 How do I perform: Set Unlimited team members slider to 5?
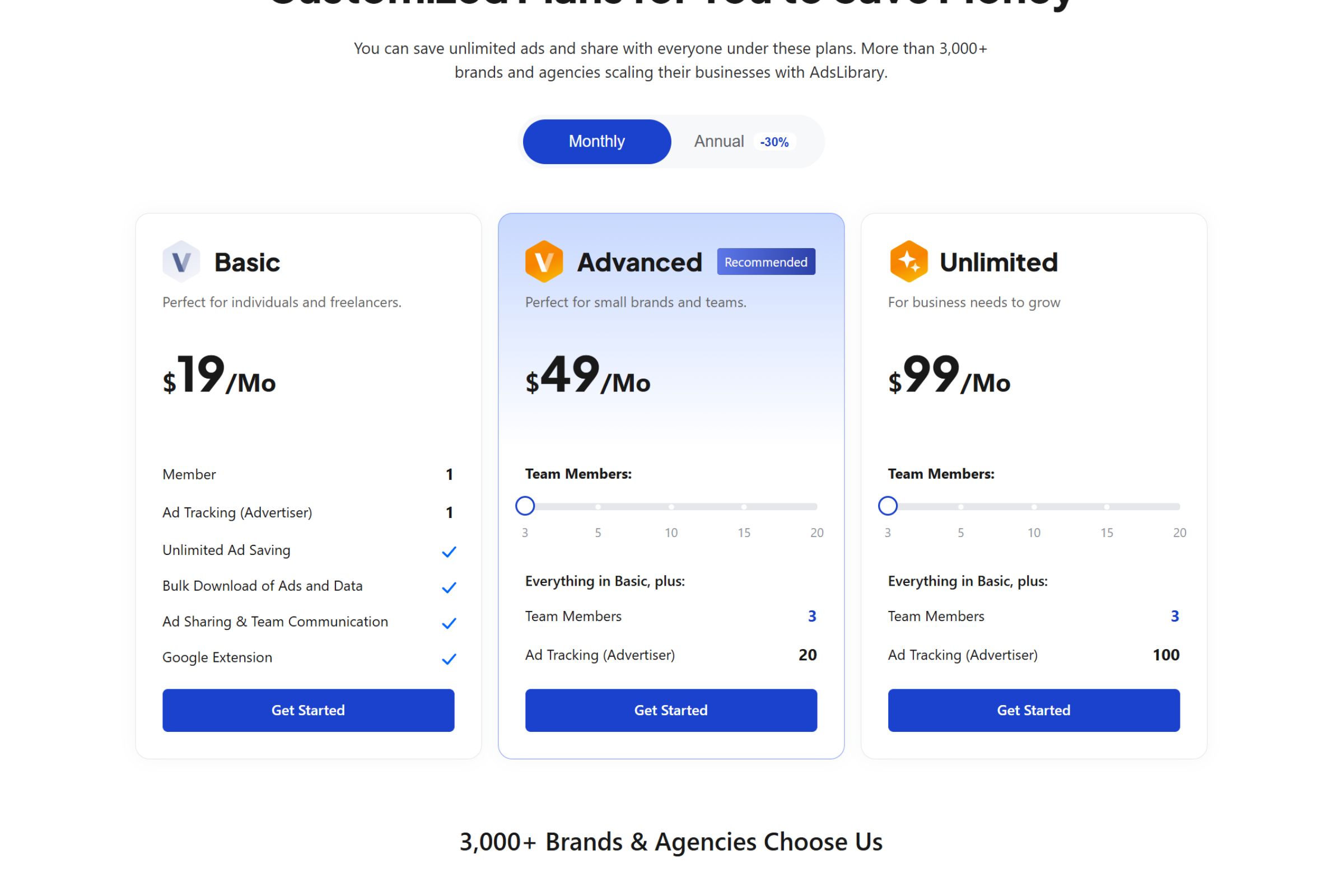[960, 507]
